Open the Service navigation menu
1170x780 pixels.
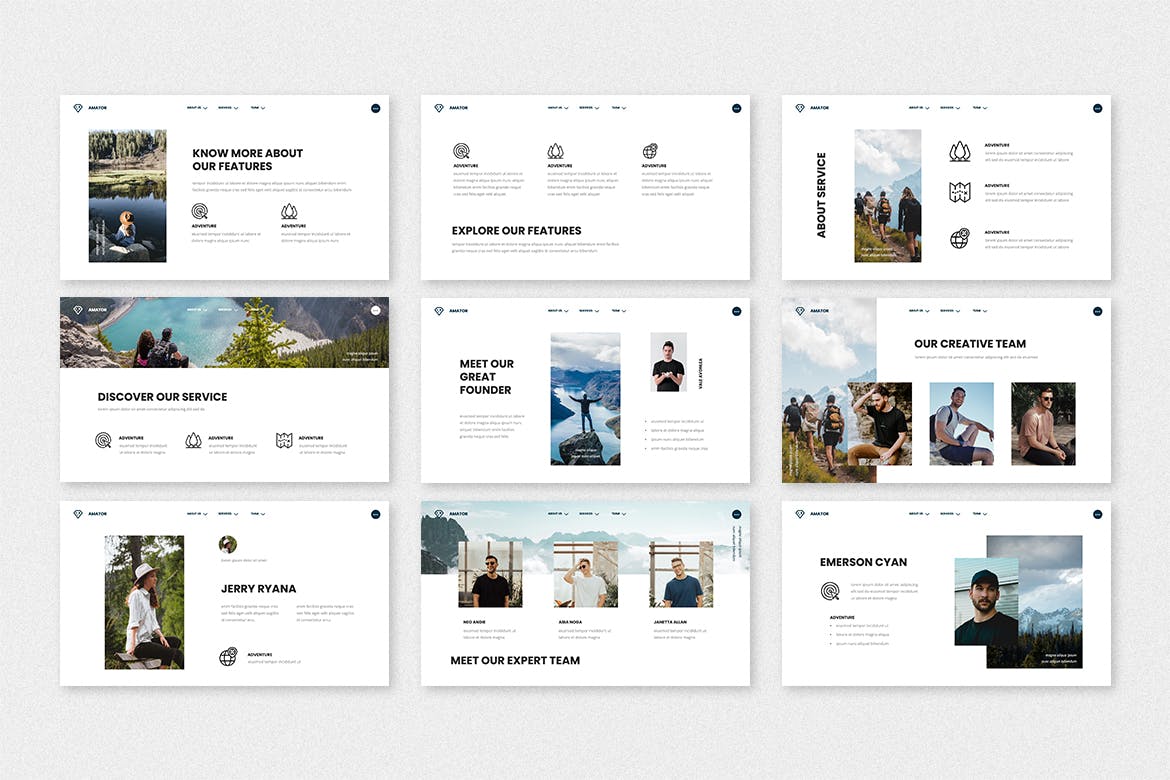point(226,107)
